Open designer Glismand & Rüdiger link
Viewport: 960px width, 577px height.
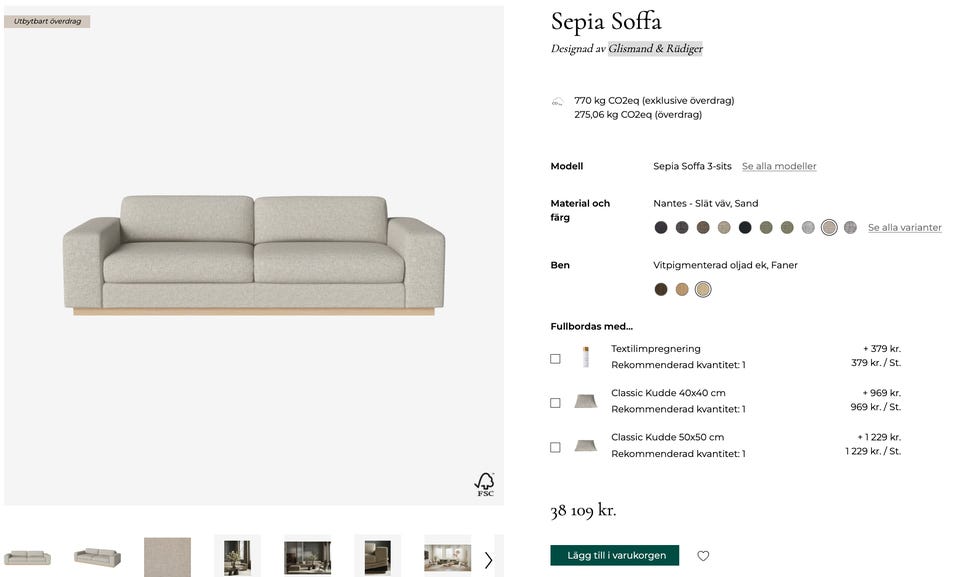tap(655, 48)
